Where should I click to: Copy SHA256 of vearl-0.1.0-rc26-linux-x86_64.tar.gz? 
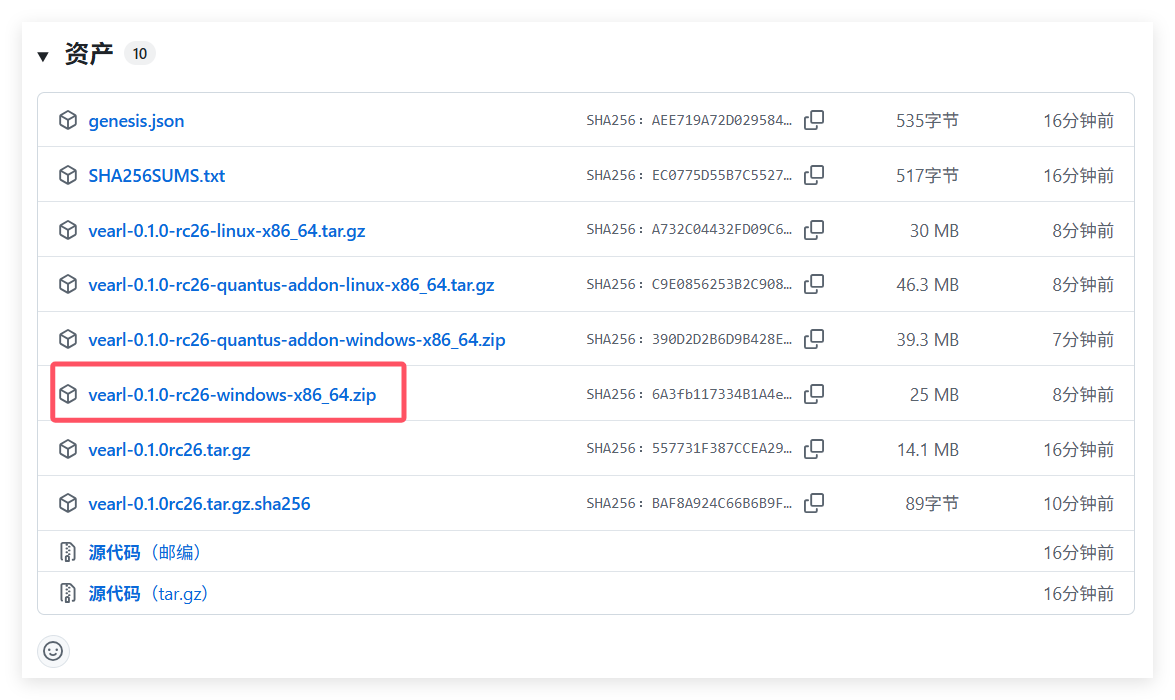click(x=814, y=229)
